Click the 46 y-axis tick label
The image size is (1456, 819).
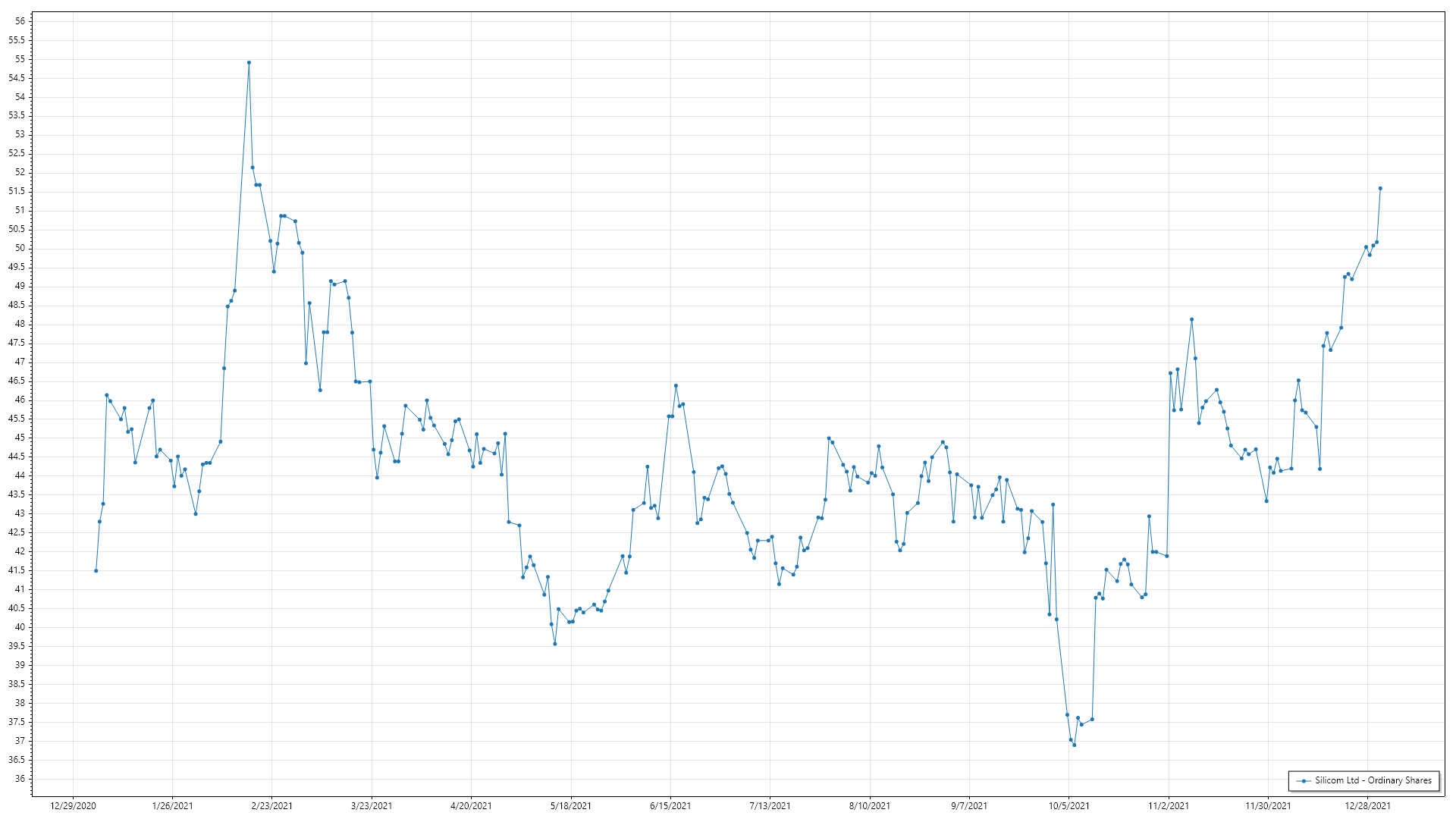20,400
